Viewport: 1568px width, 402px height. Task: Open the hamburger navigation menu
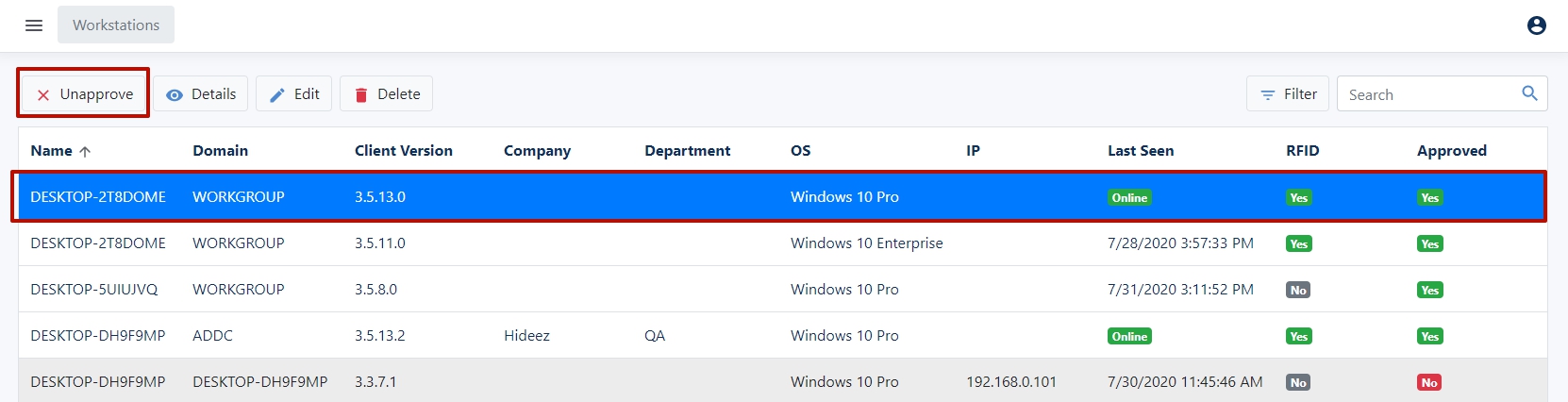pos(34,25)
